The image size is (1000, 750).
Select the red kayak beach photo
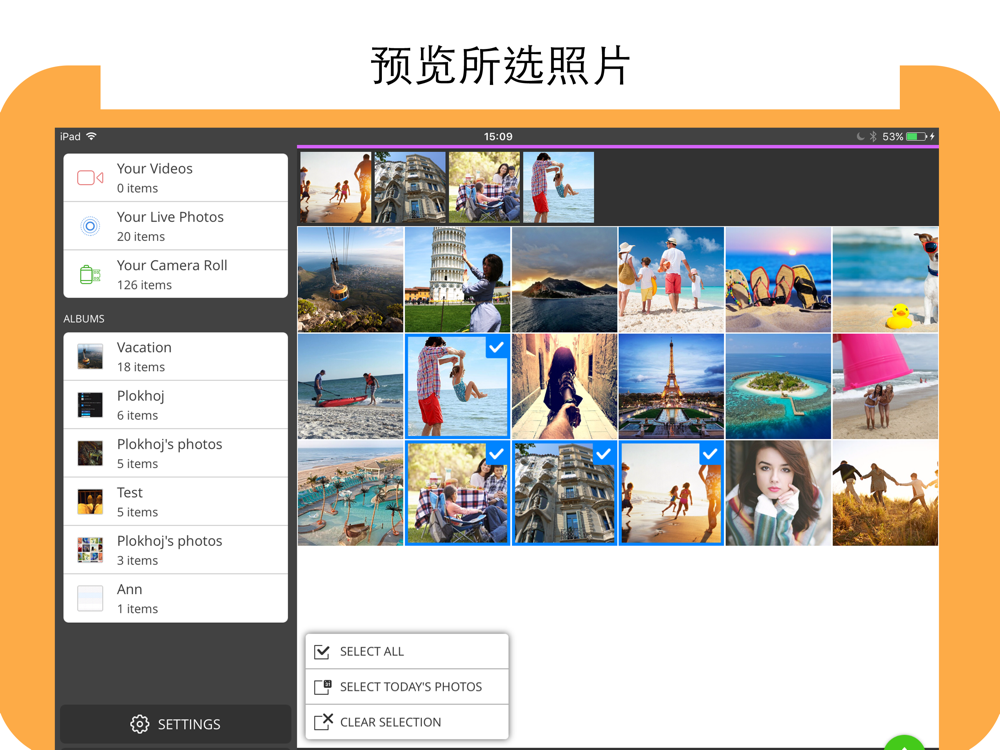pos(350,386)
